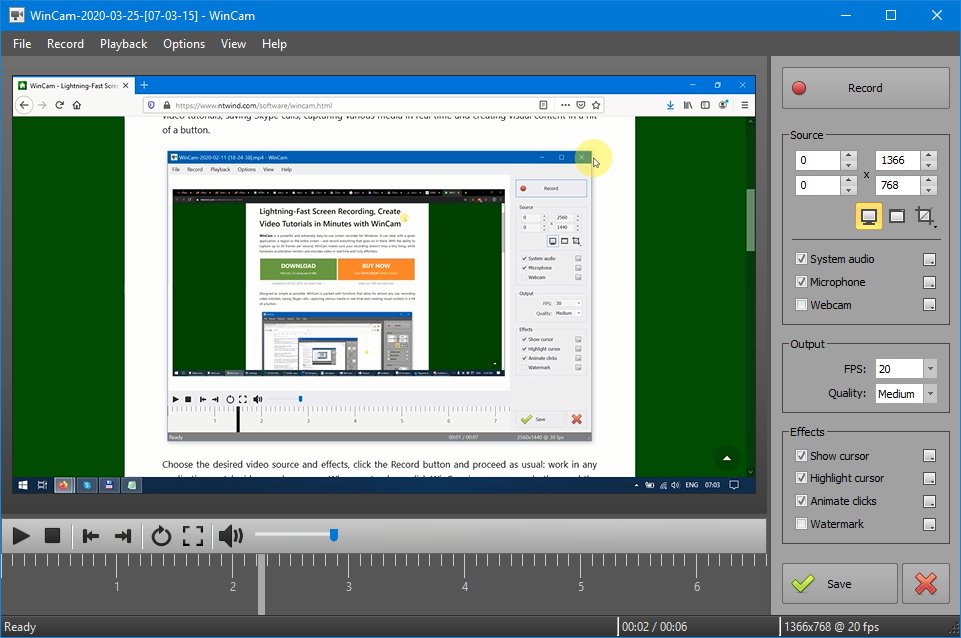Enable the Watermark checkbox
961x638 pixels.
pos(801,524)
